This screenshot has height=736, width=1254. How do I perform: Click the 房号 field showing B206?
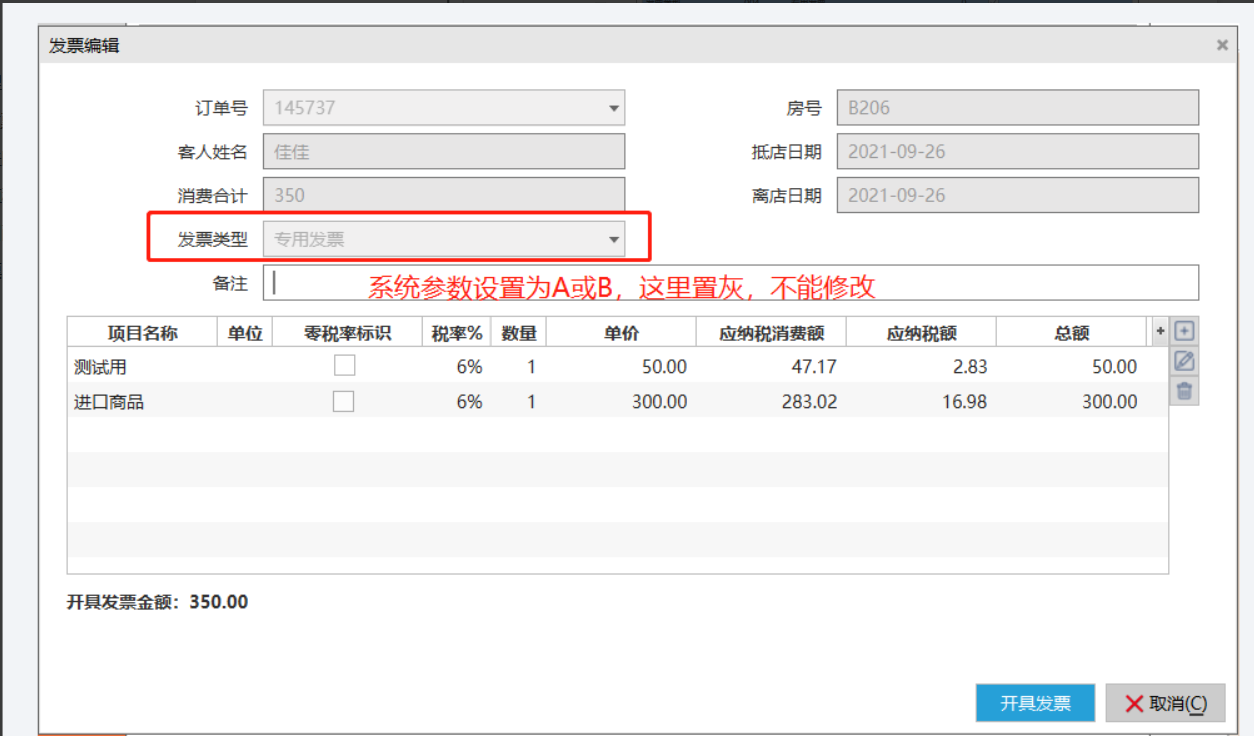[1017, 108]
